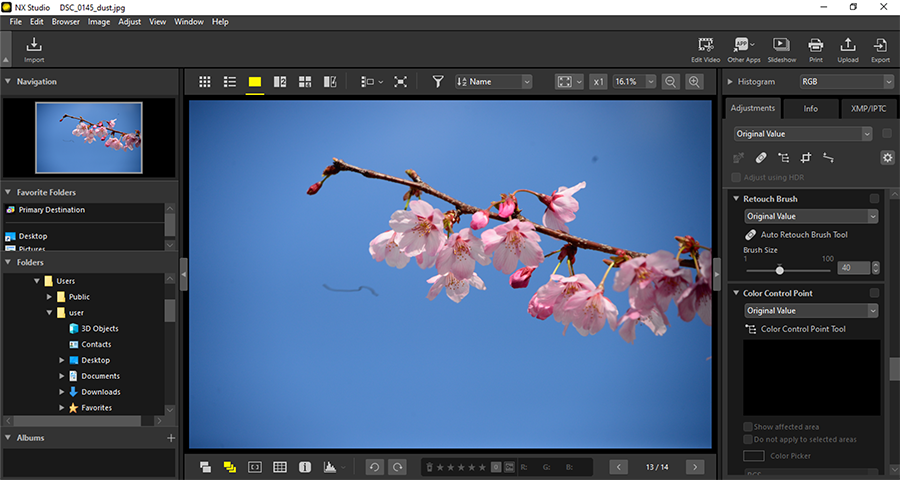Viewport: 900px width, 480px height.
Task: Click the Auto Retouch Brush Tool button
Action: 797,234
